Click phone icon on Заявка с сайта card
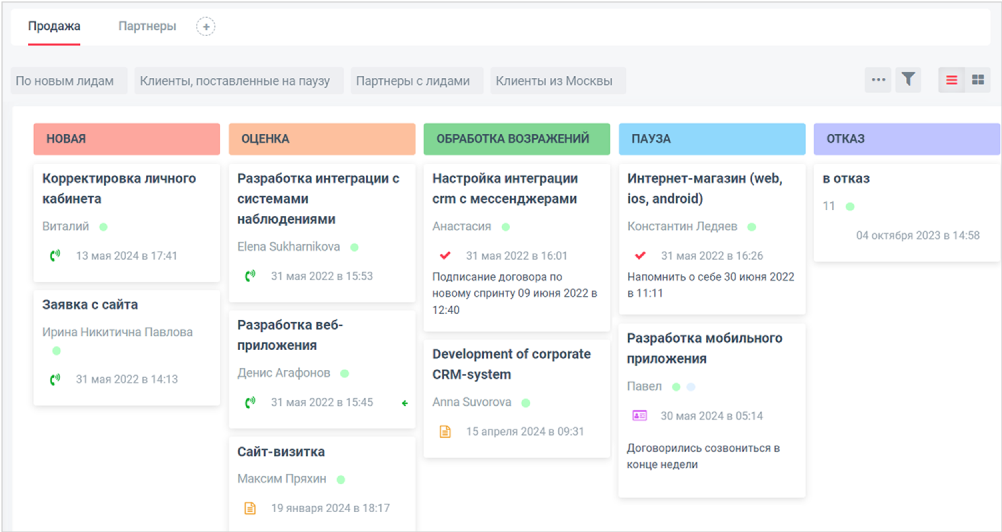The image size is (1002, 532). point(55,379)
